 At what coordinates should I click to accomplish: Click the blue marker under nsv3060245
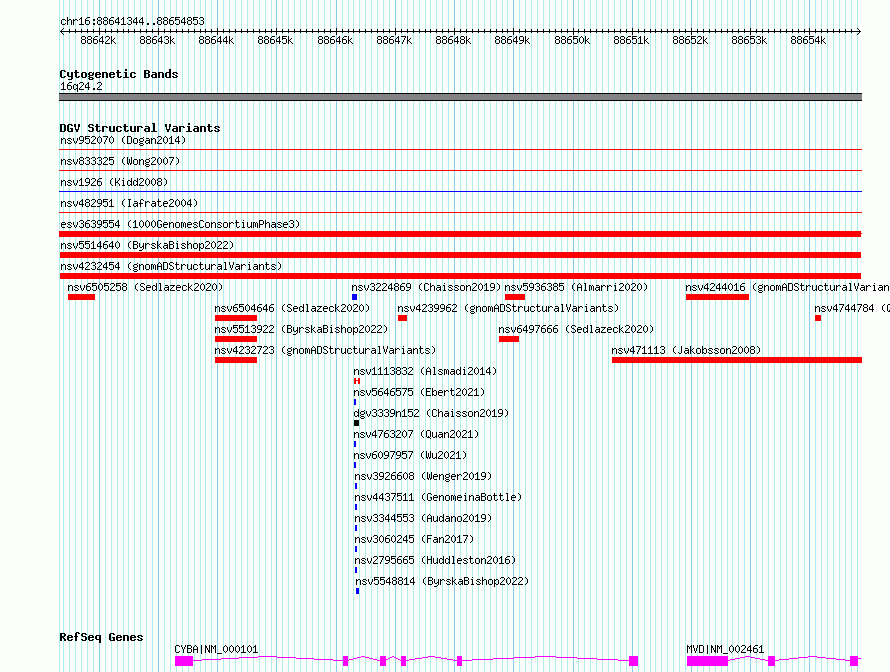[356, 549]
